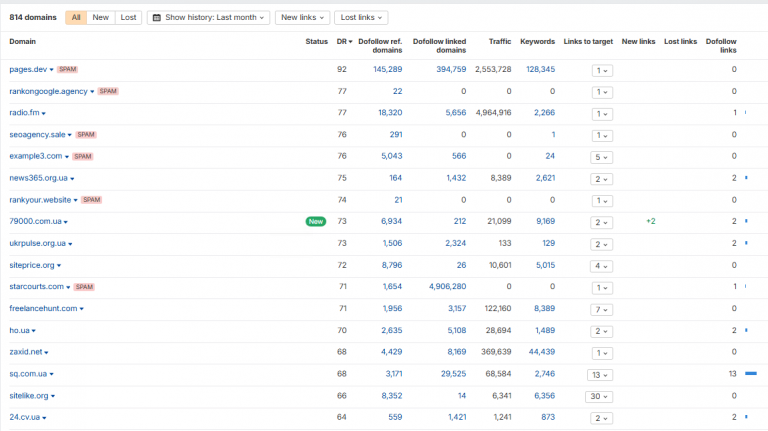Image resolution: width=768 pixels, height=431 pixels.
Task: Open the news365.org.ua domain link
Action: click(38, 178)
